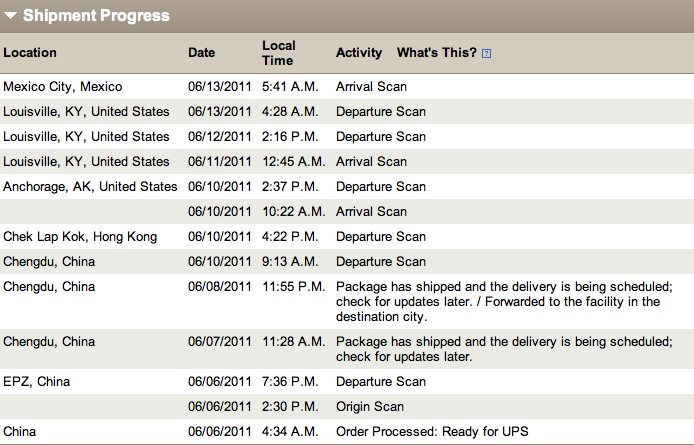
Task: Click the Location column header
Action: click(30, 53)
